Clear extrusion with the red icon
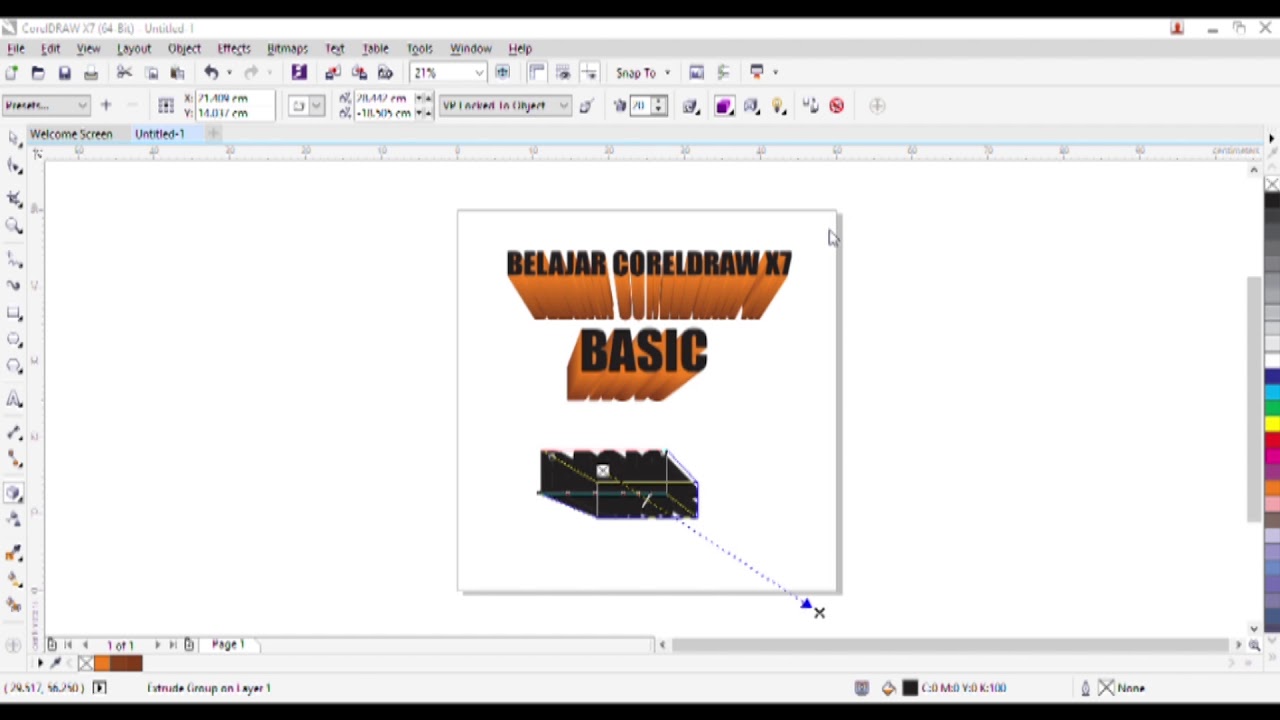Viewport: 1280px width, 720px height. coord(837,106)
